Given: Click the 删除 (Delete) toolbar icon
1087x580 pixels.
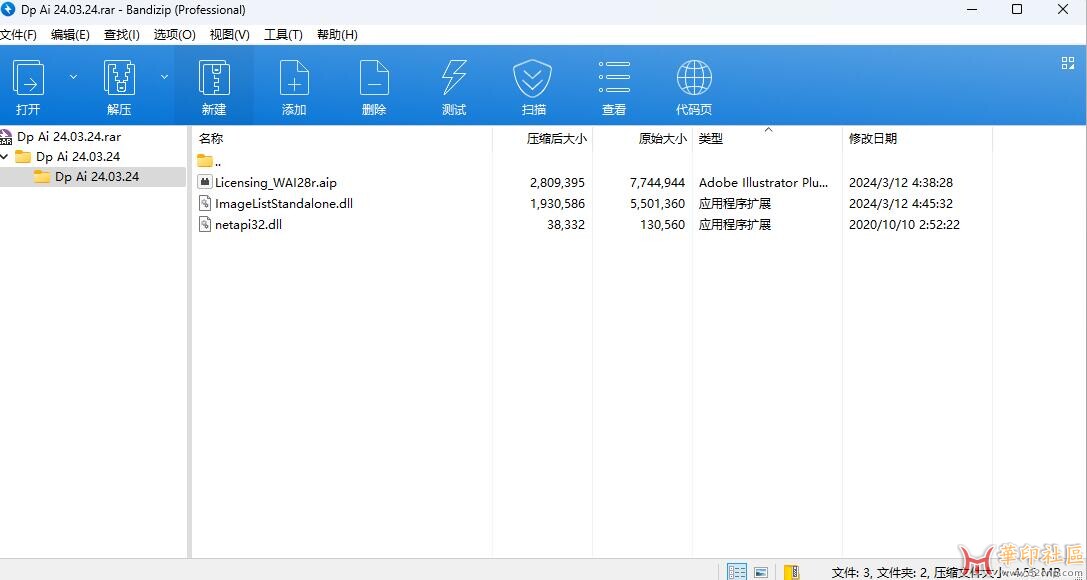Looking at the screenshot, I should (374, 86).
